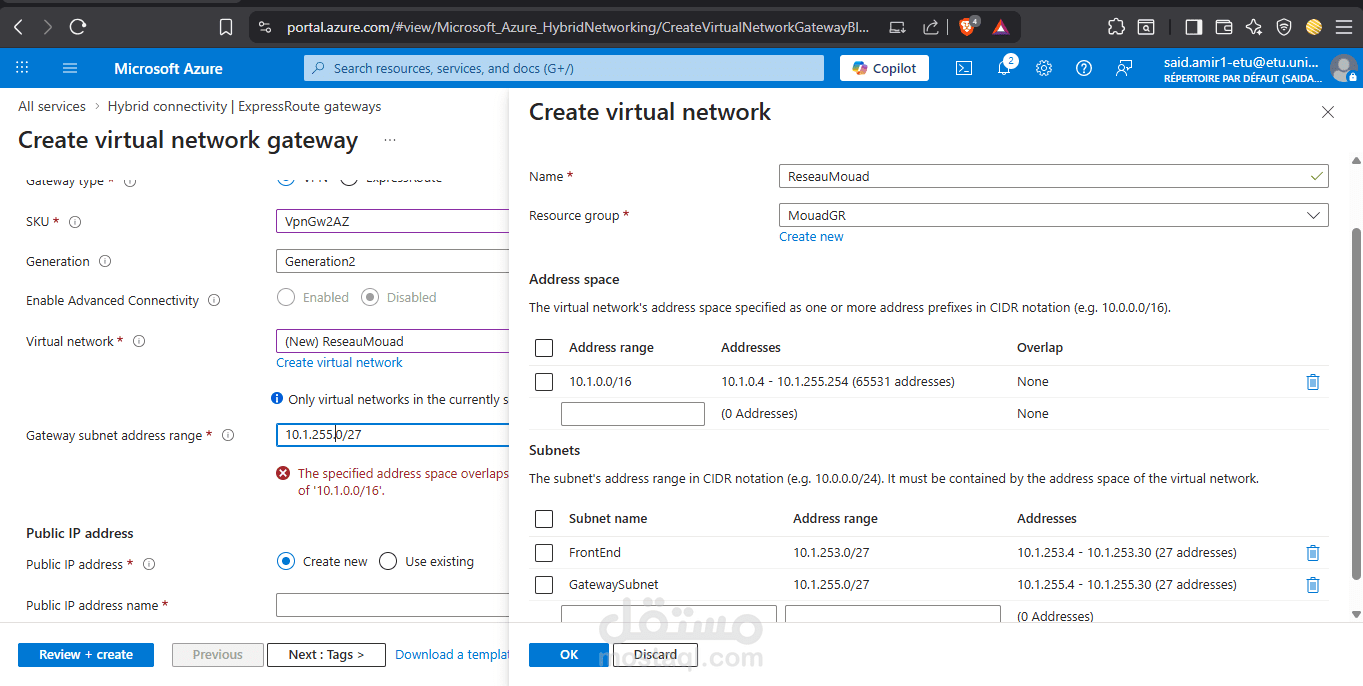Image resolution: width=1363 pixels, height=686 pixels.
Task: Click the help question mark icon
Action: [x=1084, y=68]
